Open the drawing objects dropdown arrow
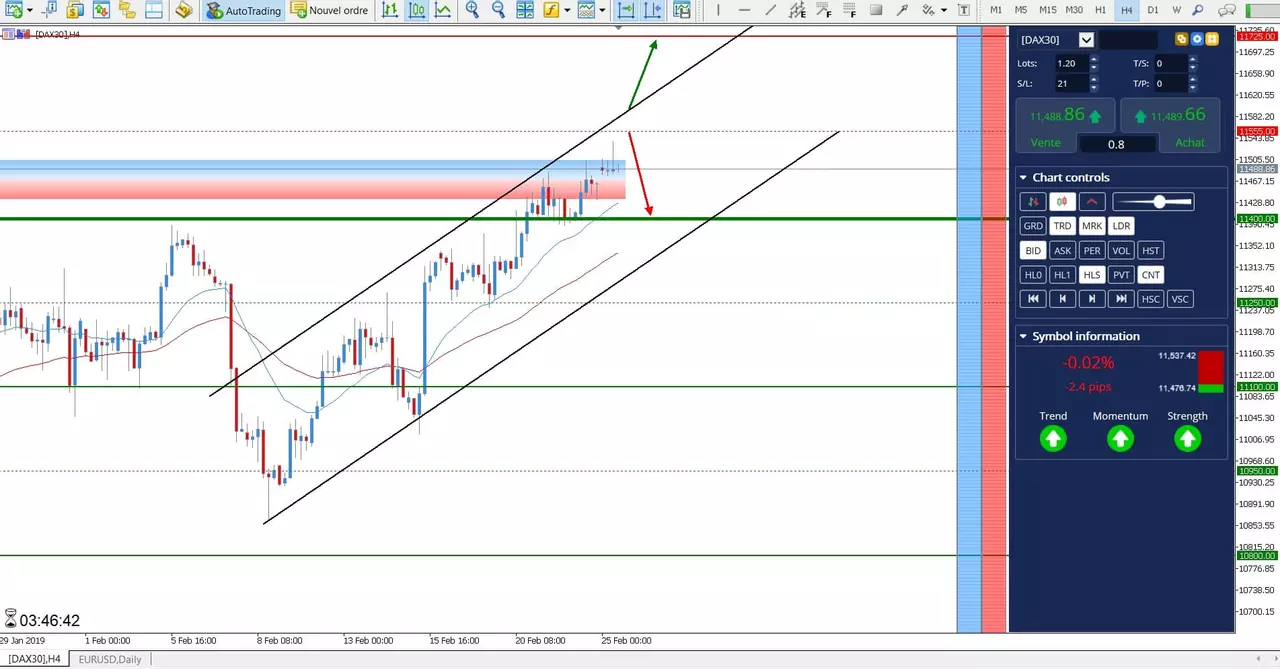The image size is (1280, 669). [944, 11]
